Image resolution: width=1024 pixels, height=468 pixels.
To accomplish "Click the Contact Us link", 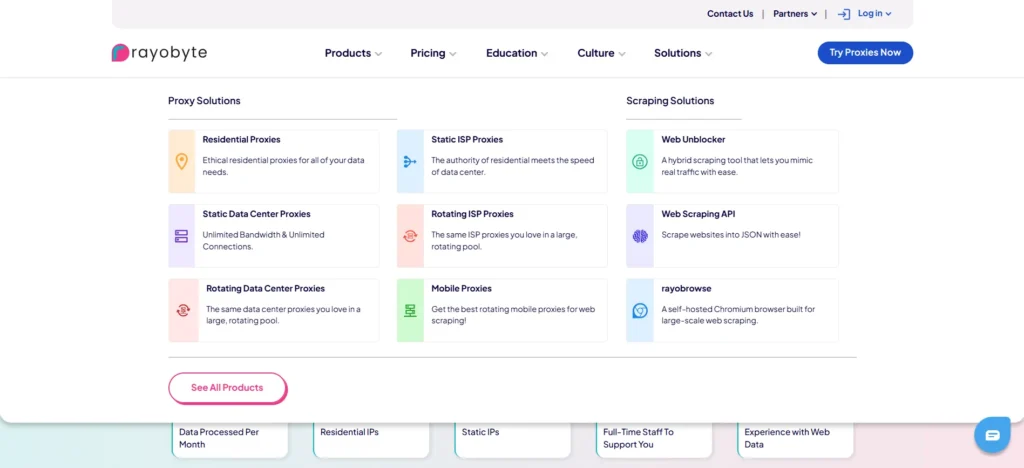I will pos(730,14).
